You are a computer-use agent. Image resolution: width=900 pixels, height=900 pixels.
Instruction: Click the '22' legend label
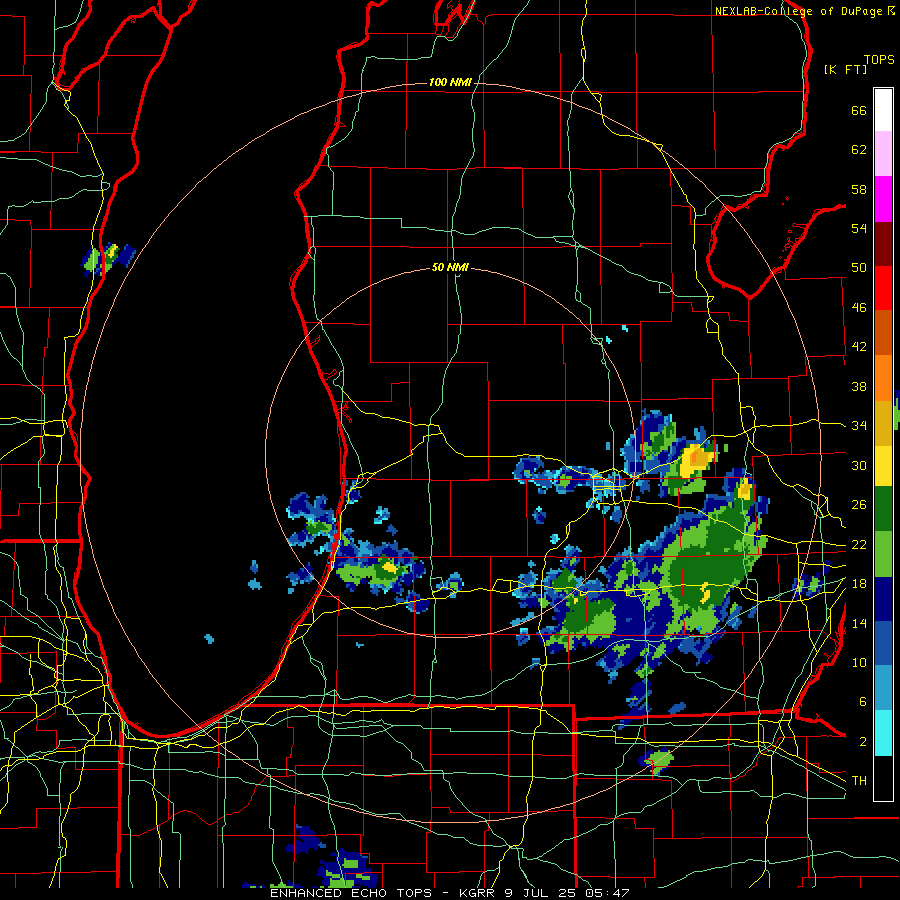[859, 544]
